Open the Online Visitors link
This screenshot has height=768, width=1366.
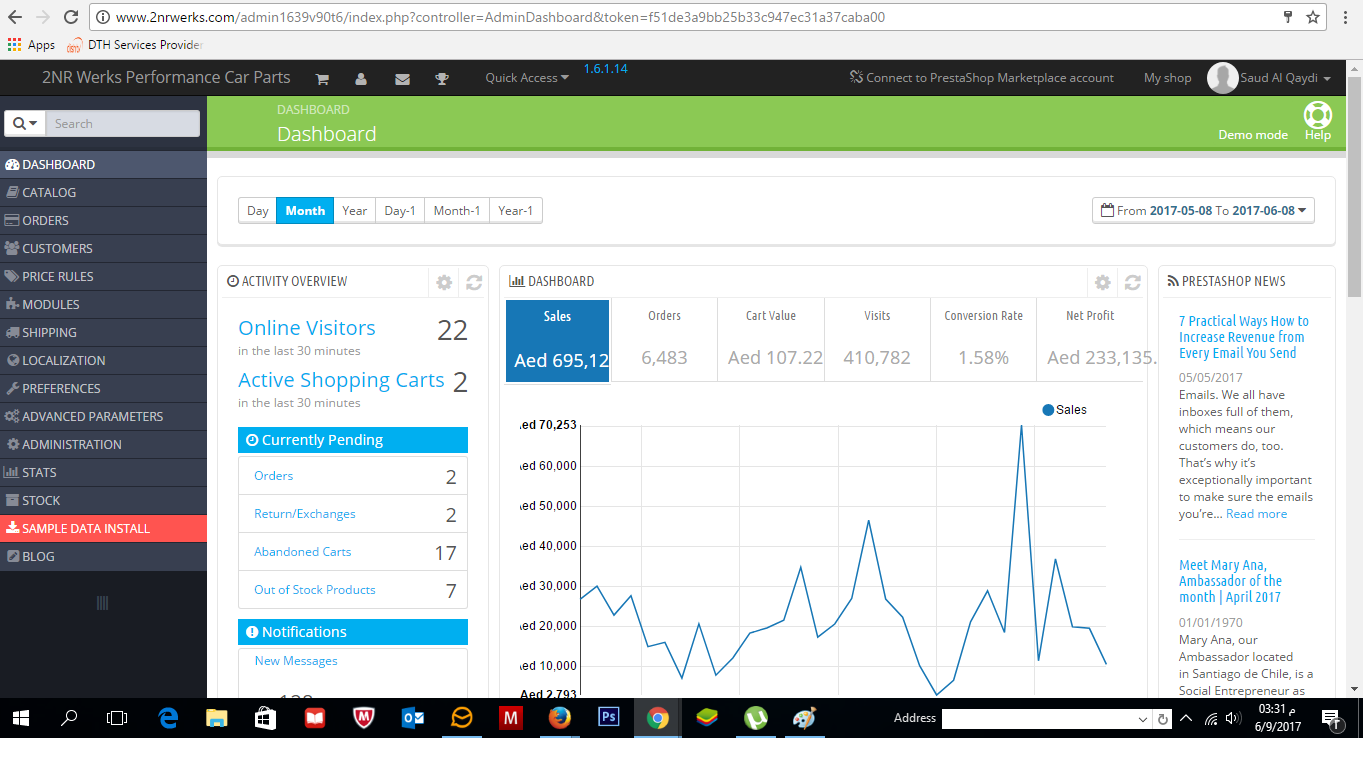(307, 328)
